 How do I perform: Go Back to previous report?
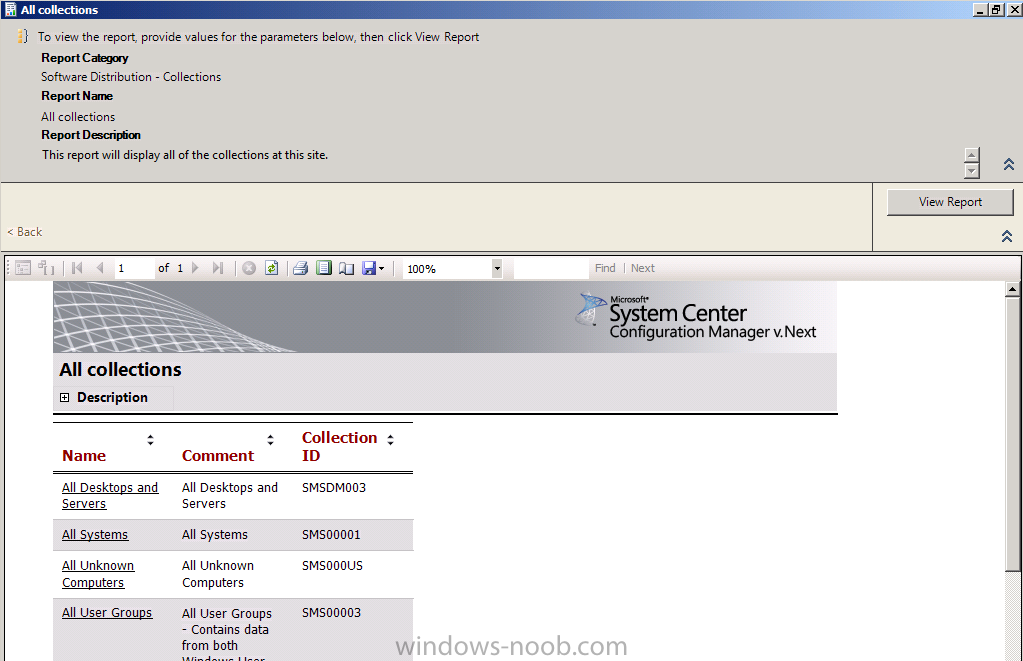pos(25,232)
